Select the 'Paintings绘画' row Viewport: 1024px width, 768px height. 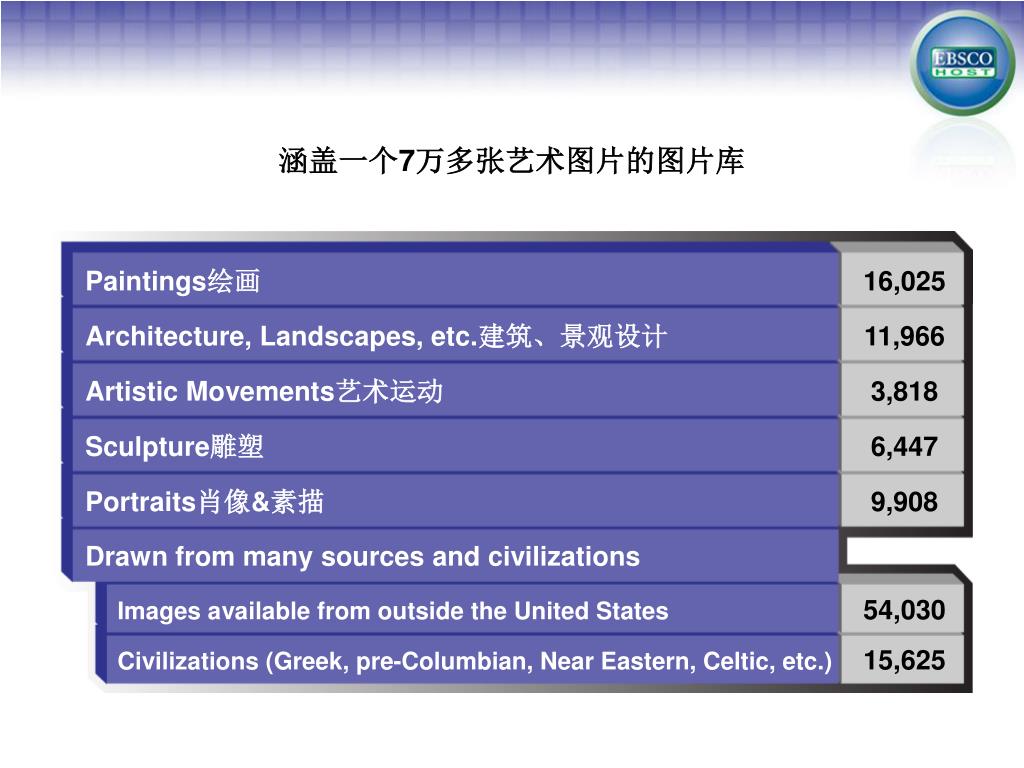[x=455, y=281]
